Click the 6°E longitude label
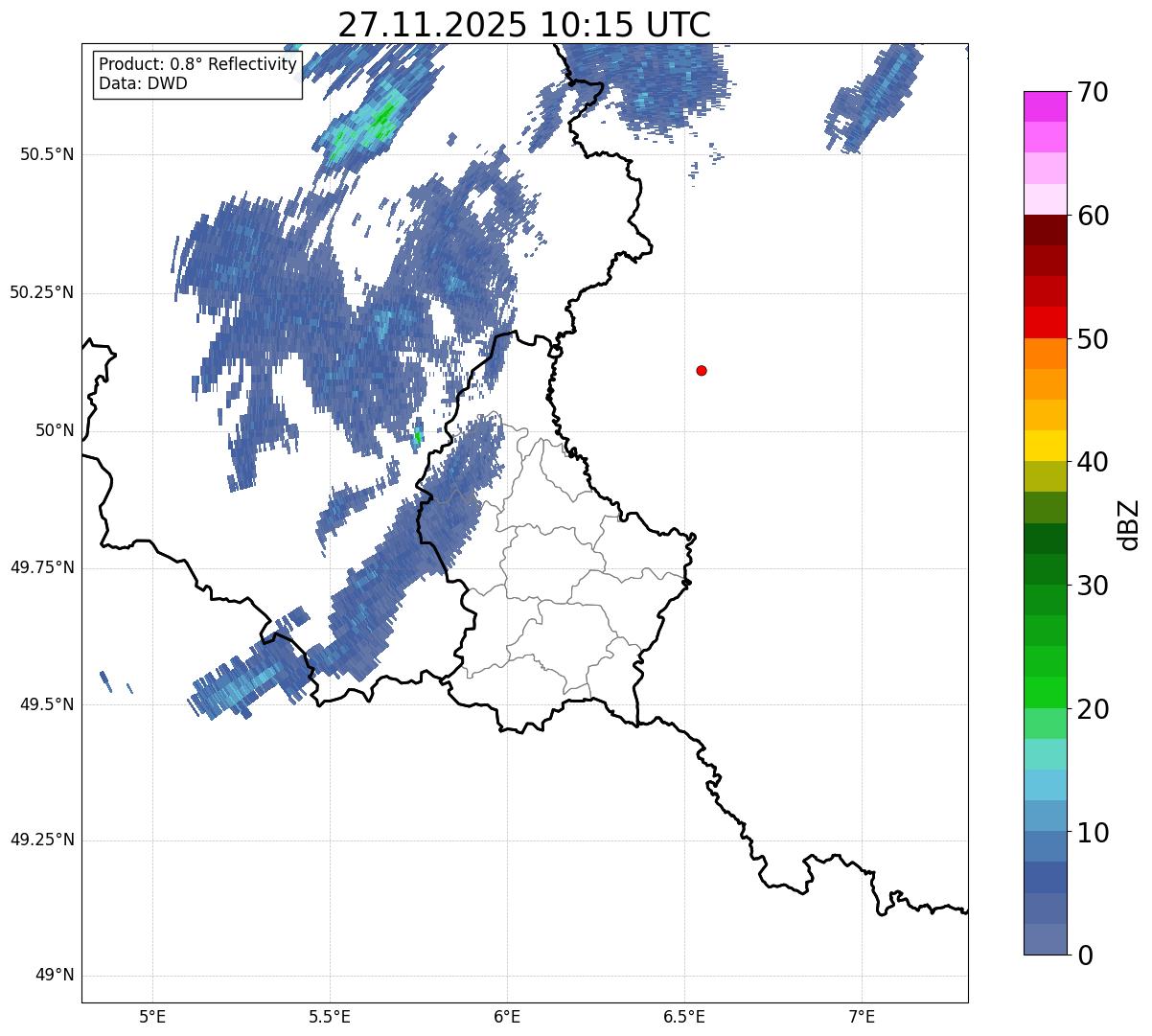Screen dimensions: 1152x1036 point(507,1016)
